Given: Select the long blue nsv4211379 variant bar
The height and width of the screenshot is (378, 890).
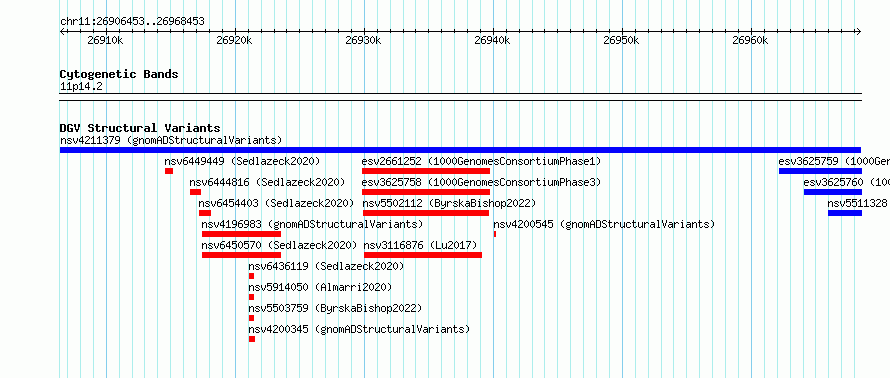Looking at the screenshot, I should coord(460,150).
